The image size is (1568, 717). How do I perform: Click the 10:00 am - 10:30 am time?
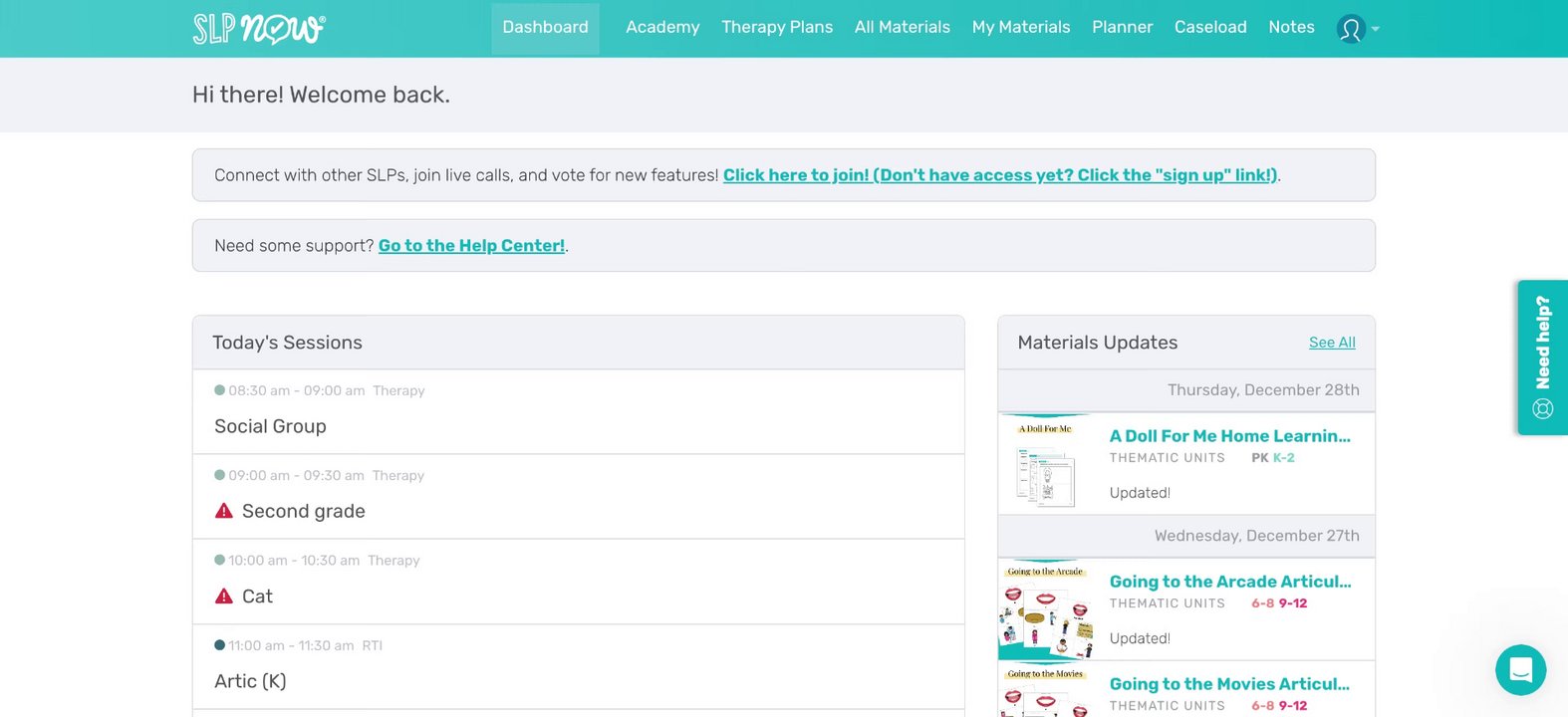pyautogui.click(x=294, y=561)
